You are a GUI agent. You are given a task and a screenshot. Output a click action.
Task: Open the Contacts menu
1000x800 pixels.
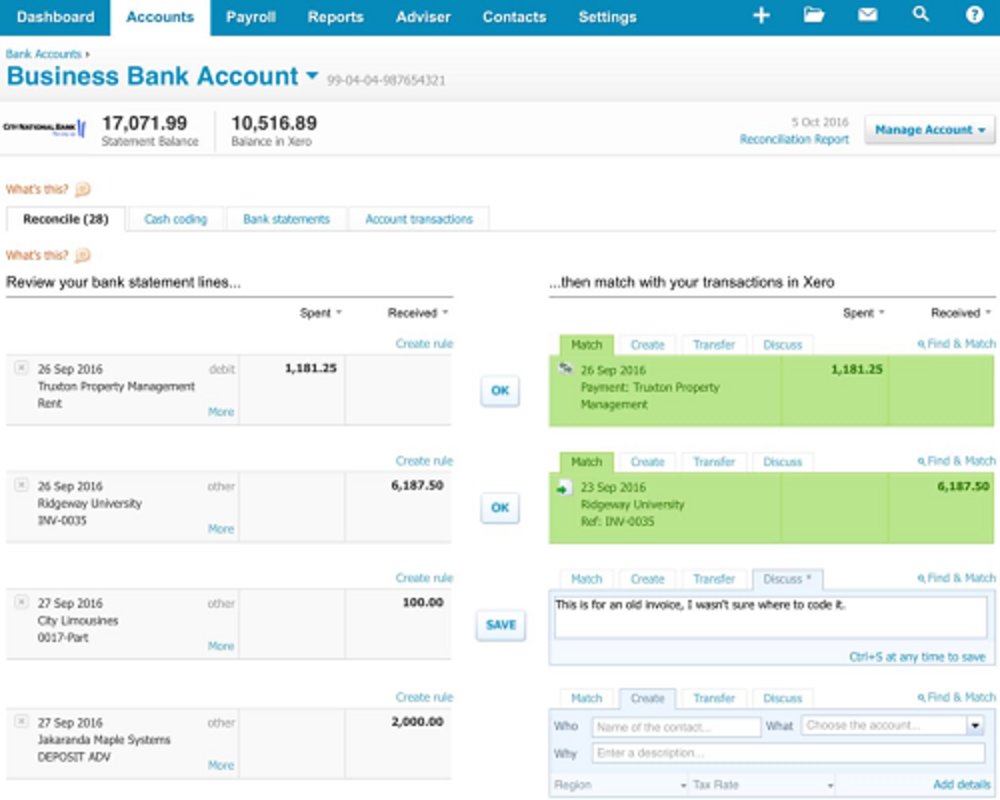(514, 17)
